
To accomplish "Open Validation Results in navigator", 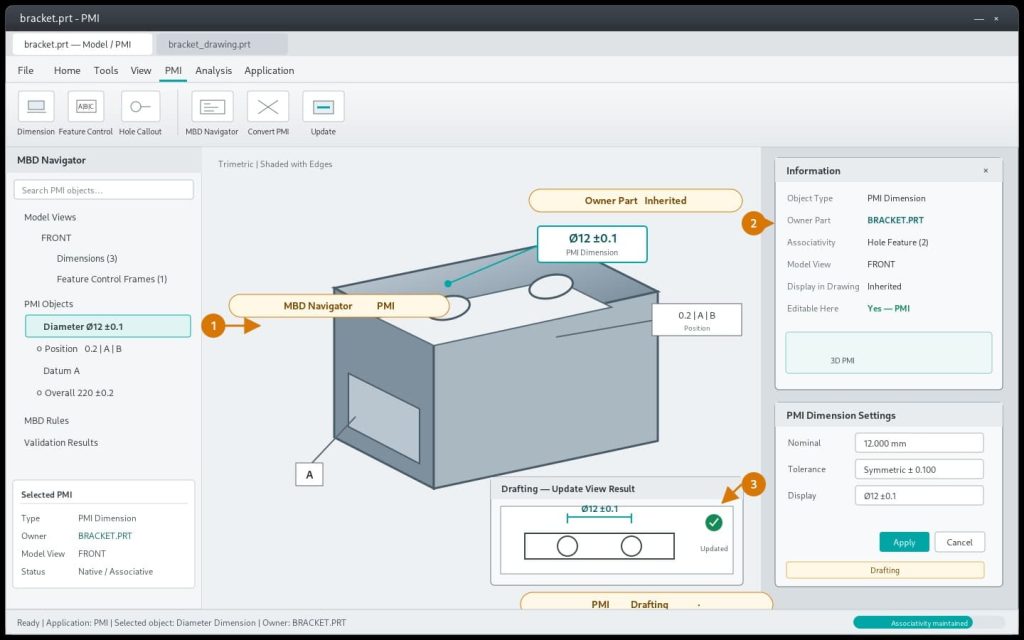I will [61, 442].
